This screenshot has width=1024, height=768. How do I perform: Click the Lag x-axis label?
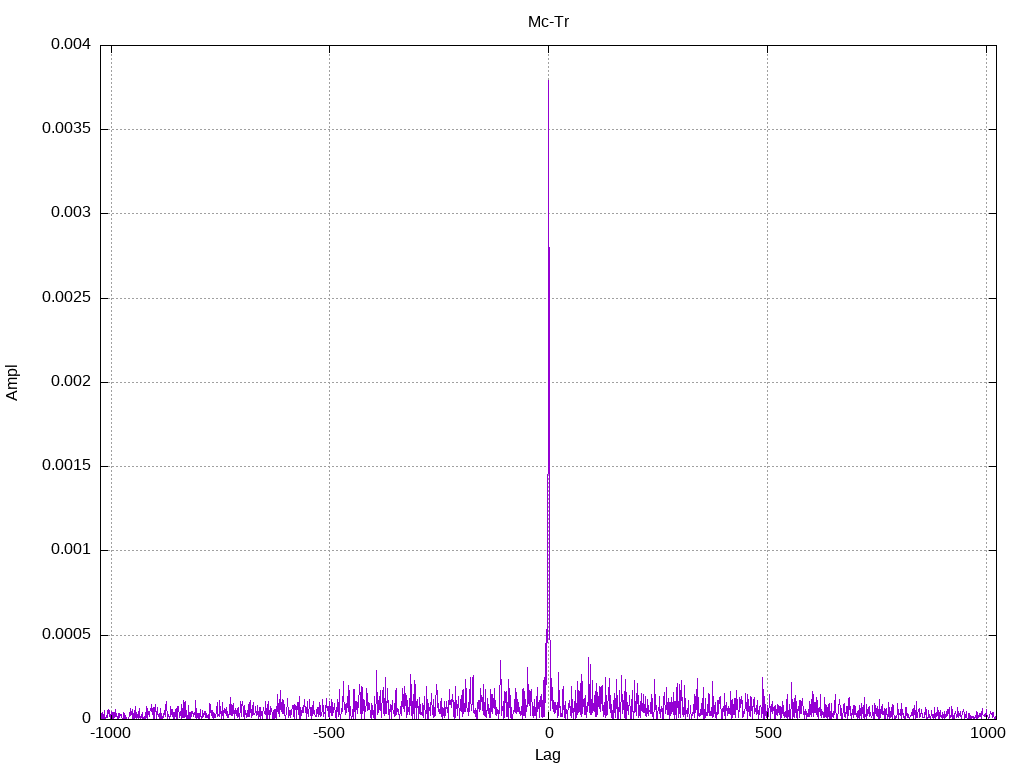pyautogui.click(x=547, y=755)
